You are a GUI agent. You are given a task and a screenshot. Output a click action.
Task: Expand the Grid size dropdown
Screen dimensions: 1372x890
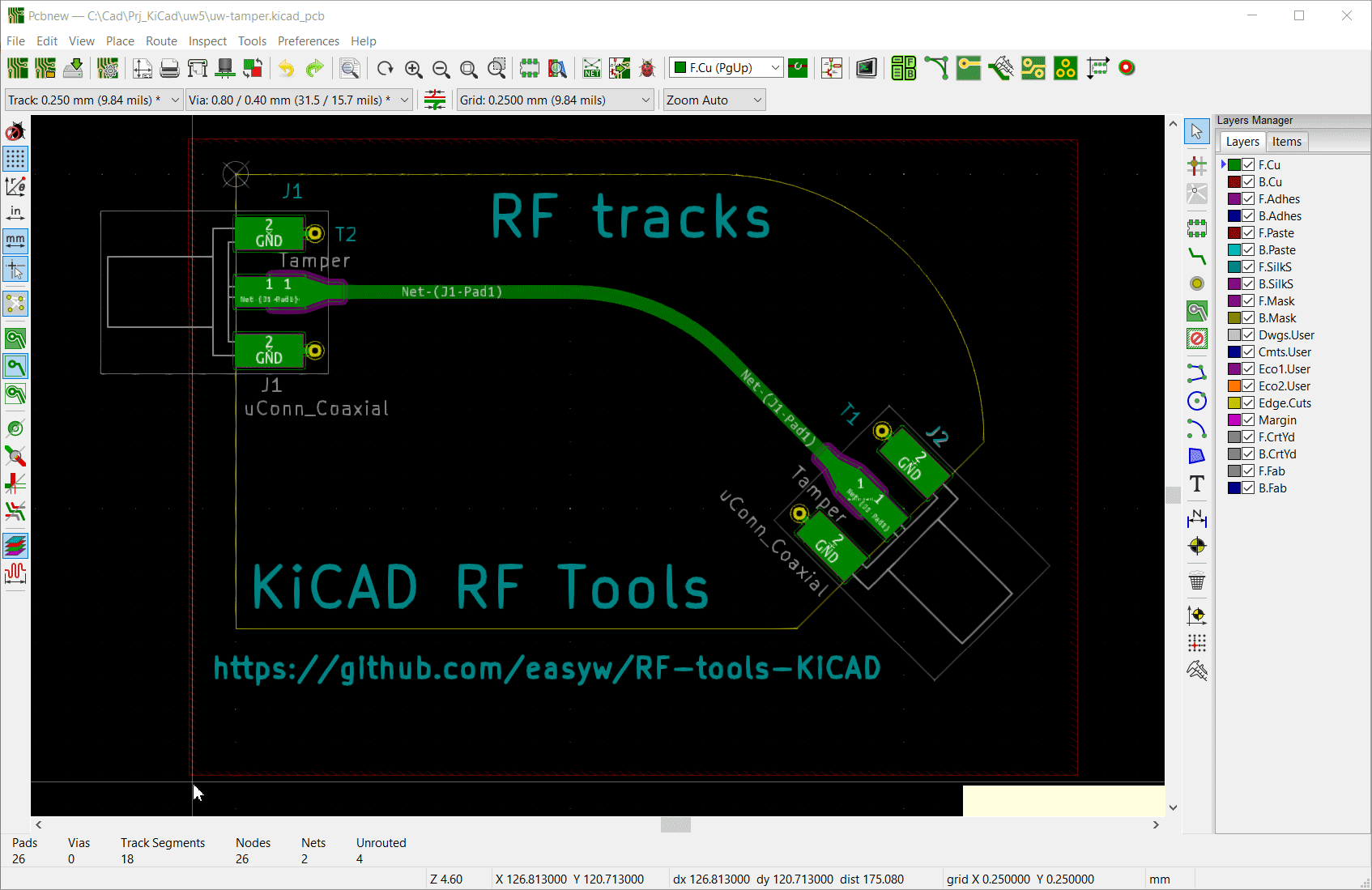coord(646,100)
